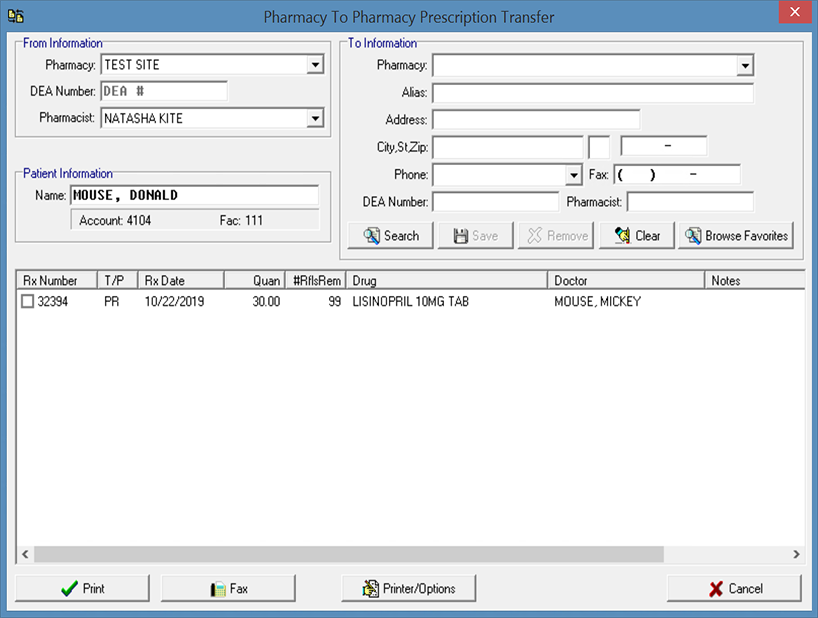Expand the To Pharmacy dropdown

[x=744, y=66]
